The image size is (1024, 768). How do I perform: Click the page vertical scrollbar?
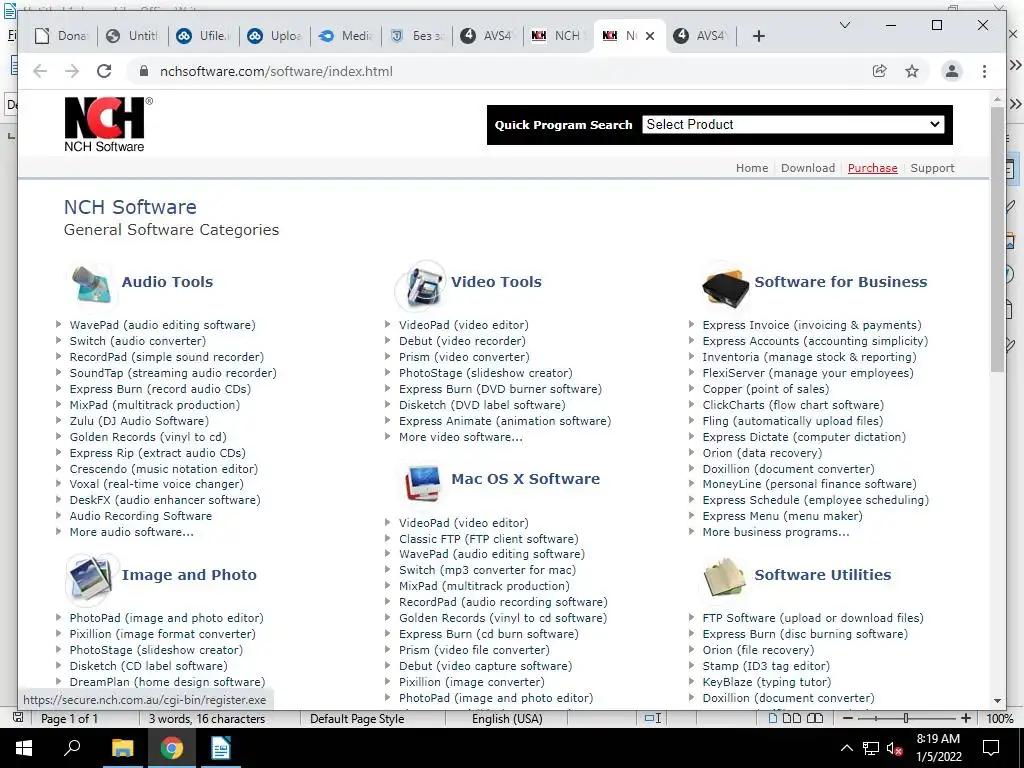tap(997, 238)
